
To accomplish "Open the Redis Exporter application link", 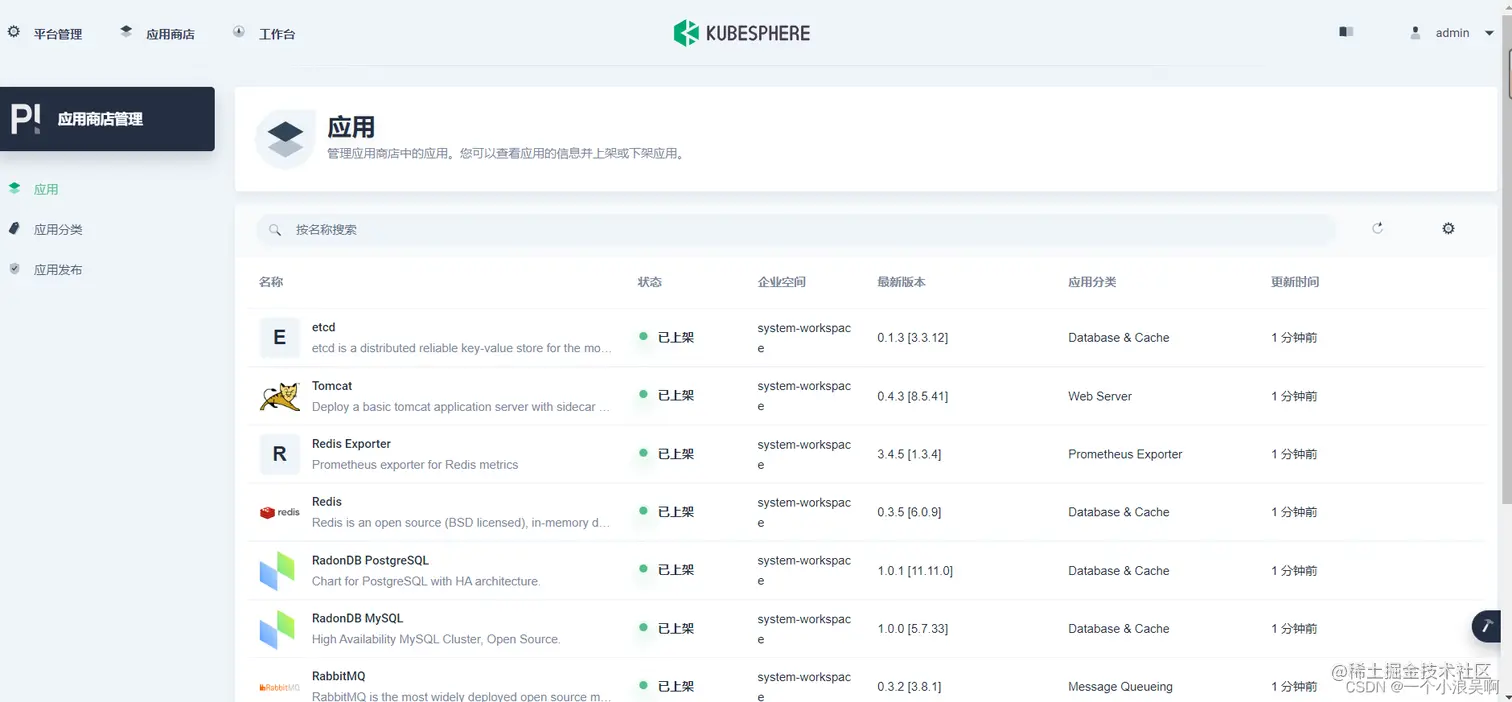I will coord(351,443).
